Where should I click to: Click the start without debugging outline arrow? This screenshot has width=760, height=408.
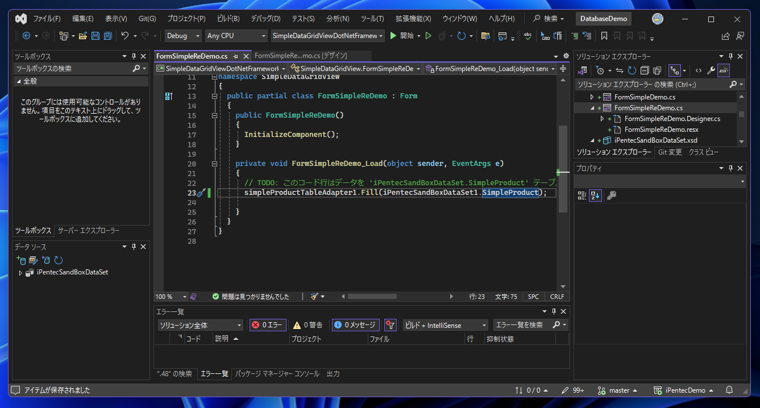point(428,36)
